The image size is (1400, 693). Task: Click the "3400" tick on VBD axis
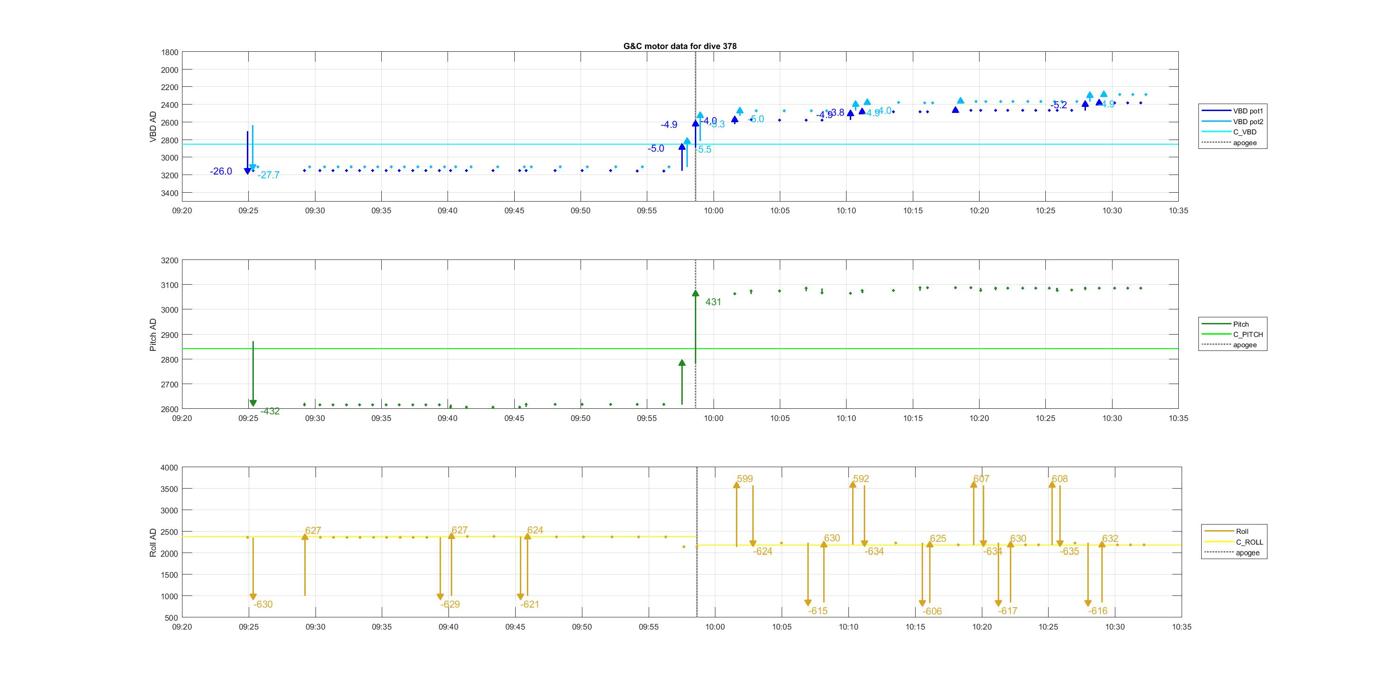pos(170,193)
